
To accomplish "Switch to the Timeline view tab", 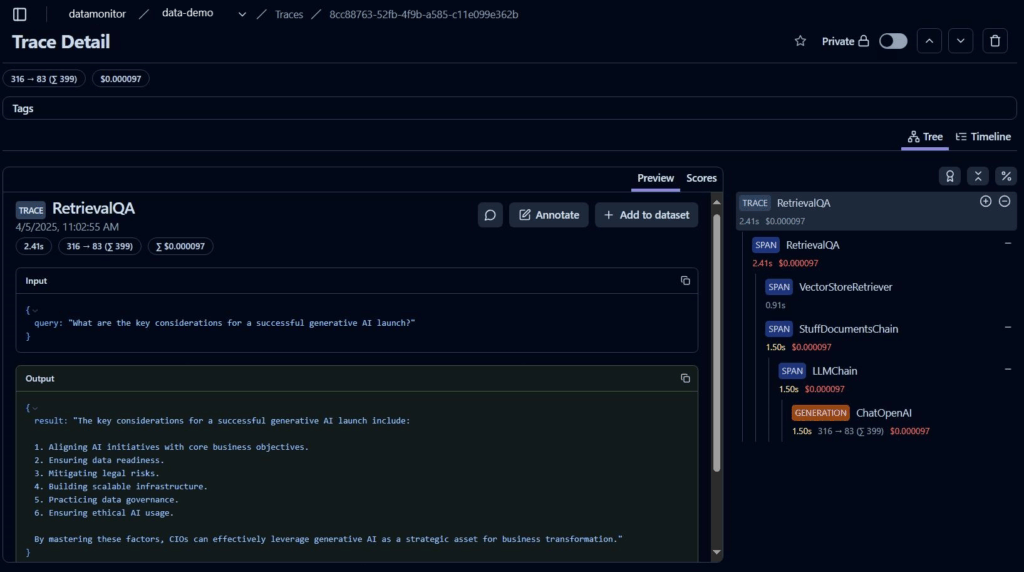I will pyautogui.click(x=983, y=136).
